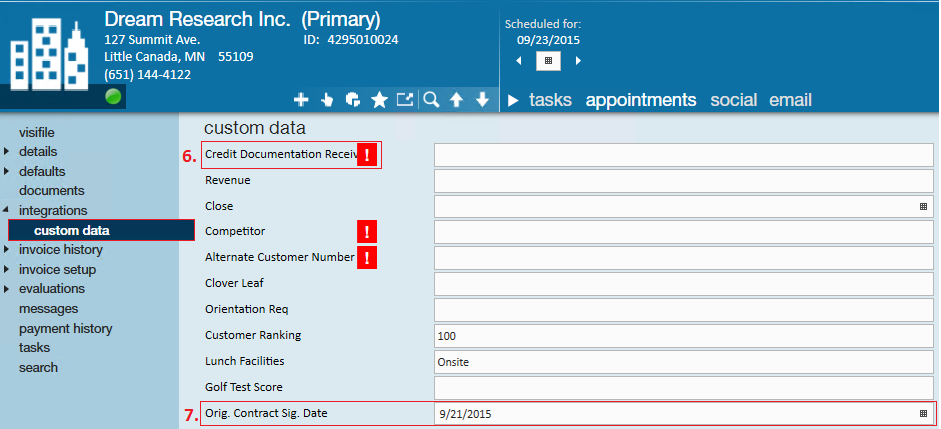
Task: Go to previous scheduled date arrow
Action: pyautogui.click(x=519, y=61)
